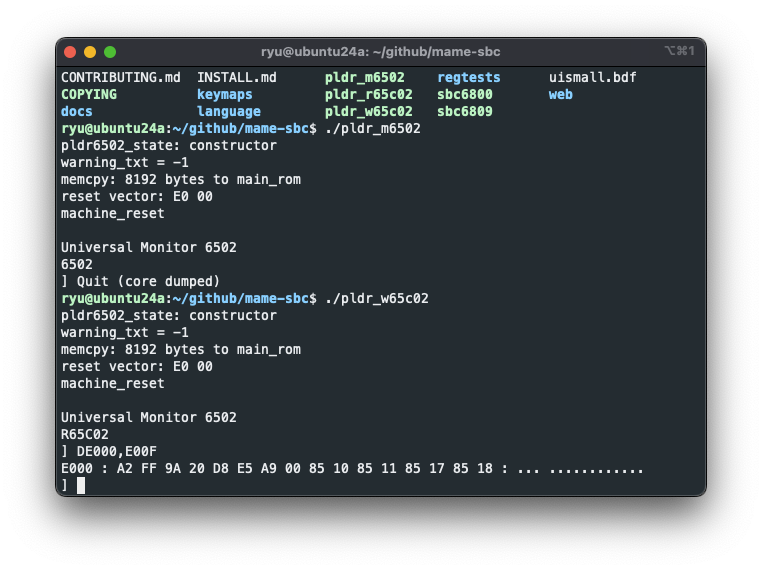Click the file name uismall.bdf

coord(592,77)
